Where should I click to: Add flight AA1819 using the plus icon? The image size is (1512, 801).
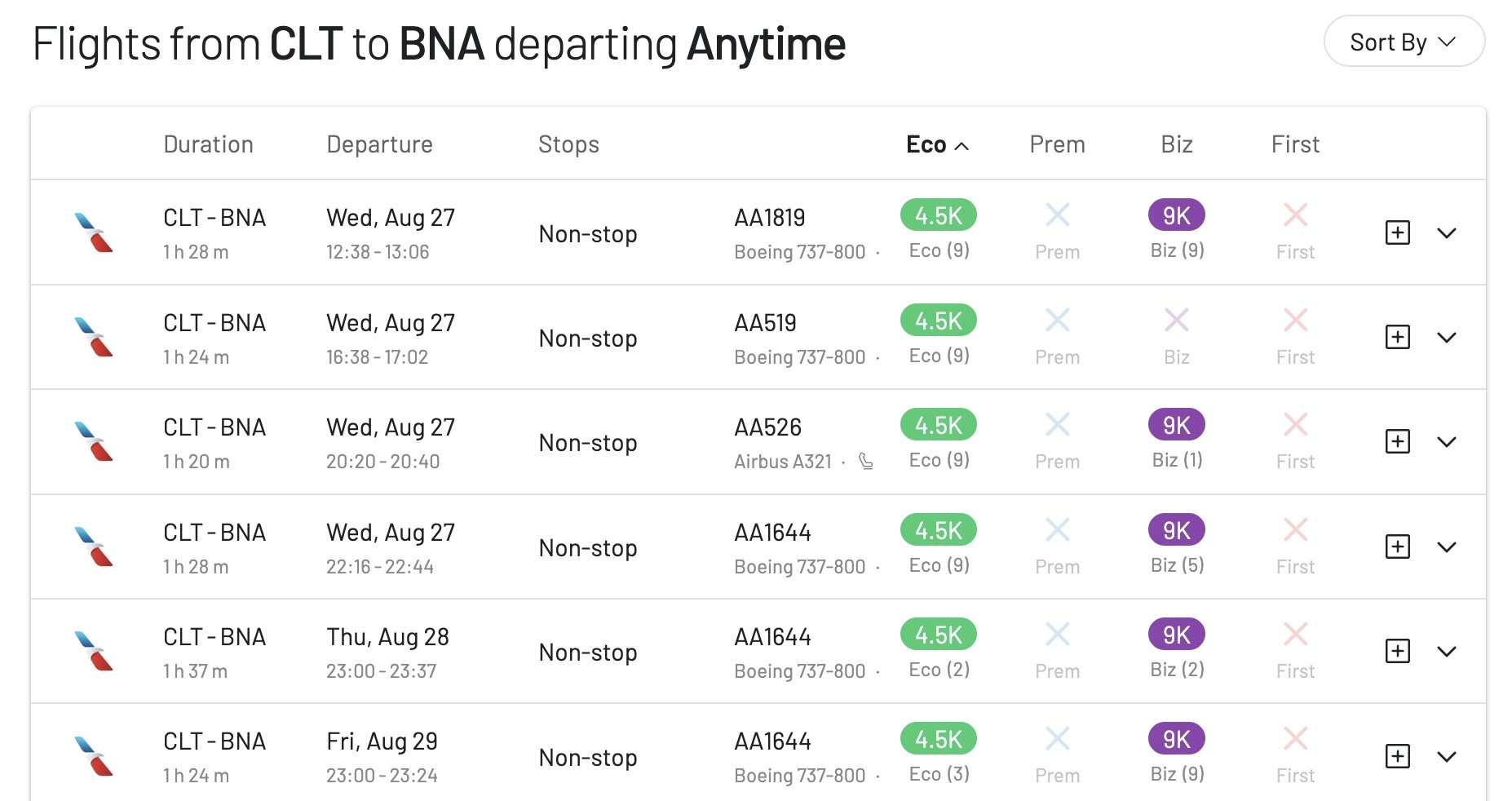(1398, 232)
